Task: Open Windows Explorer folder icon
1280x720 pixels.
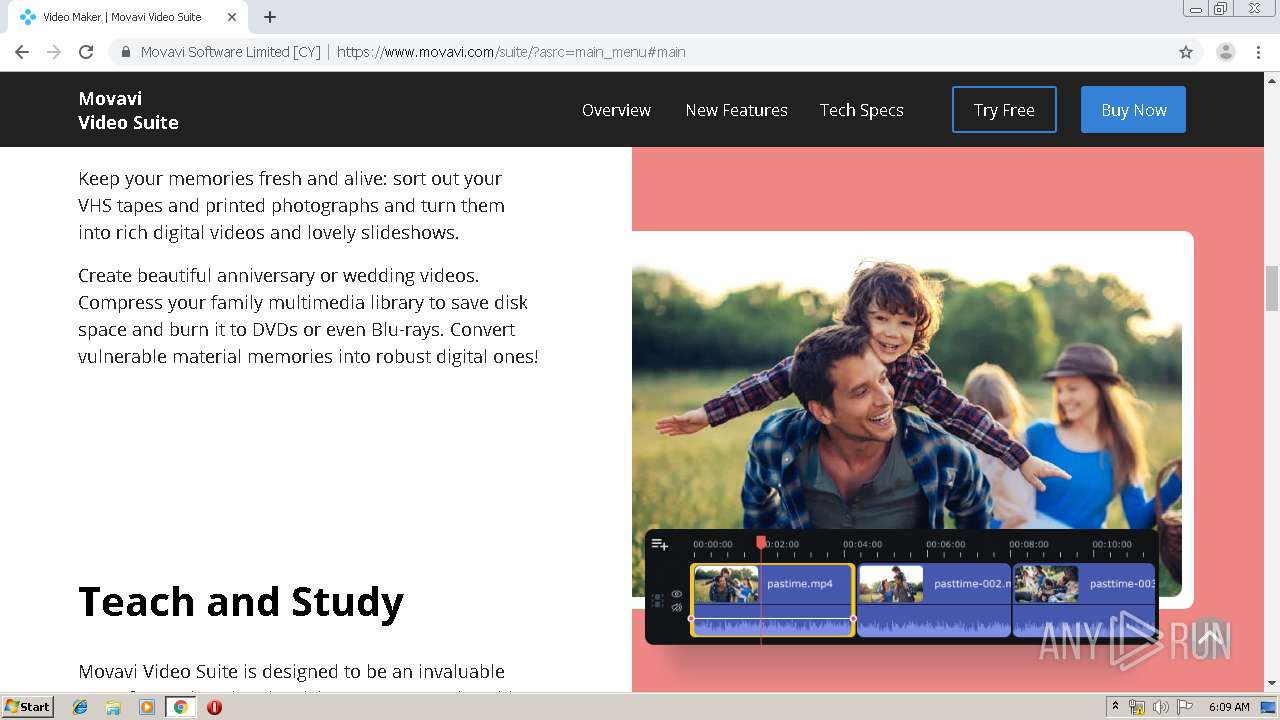Action: pyautogui.click(x=113, y=707)
